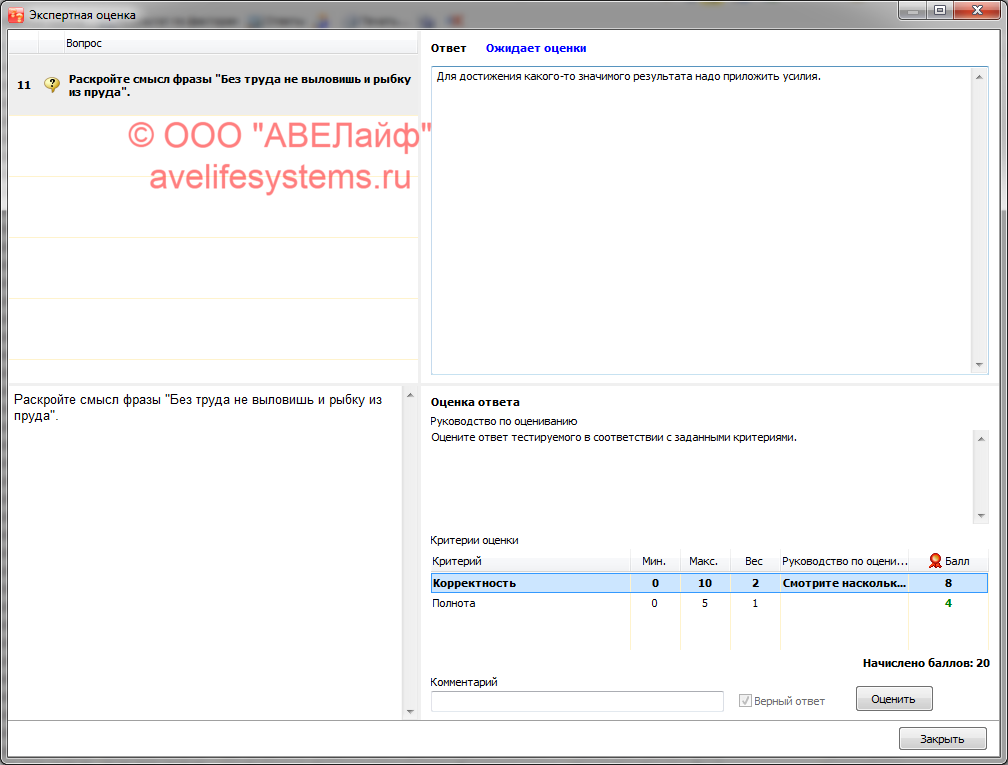This screenshot has height=765, width=1008.
Task: Click the medal icon in the Балл header
Action: 935,561
